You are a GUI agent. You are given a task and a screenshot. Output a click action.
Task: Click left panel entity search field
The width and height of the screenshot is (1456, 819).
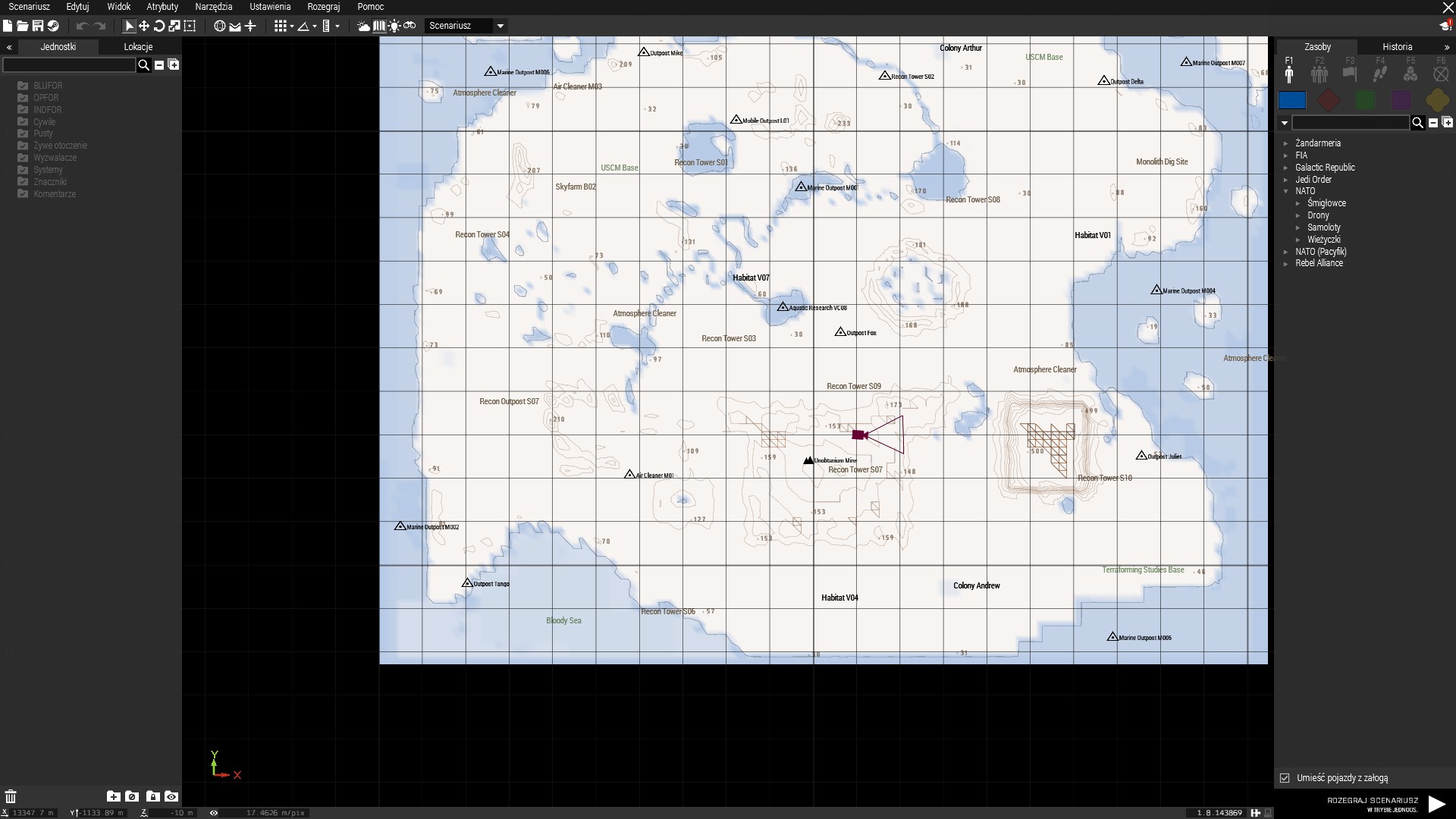[69, 65]
